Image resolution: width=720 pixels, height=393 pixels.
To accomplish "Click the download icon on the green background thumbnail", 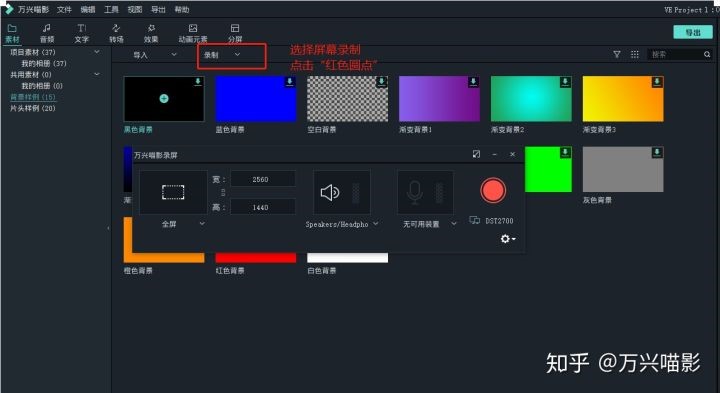I will click(565, 152).
